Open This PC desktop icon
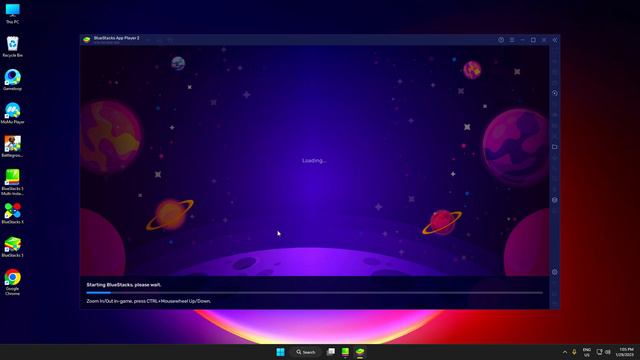This screenshot has width=640, height=360. coord(12,13)
